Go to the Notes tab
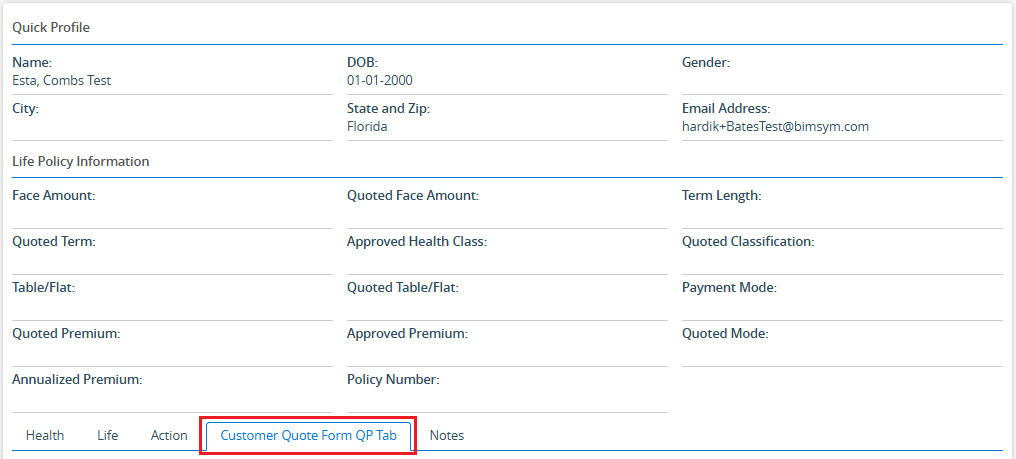The image size is (1016, 459). (x=446, y=435)
